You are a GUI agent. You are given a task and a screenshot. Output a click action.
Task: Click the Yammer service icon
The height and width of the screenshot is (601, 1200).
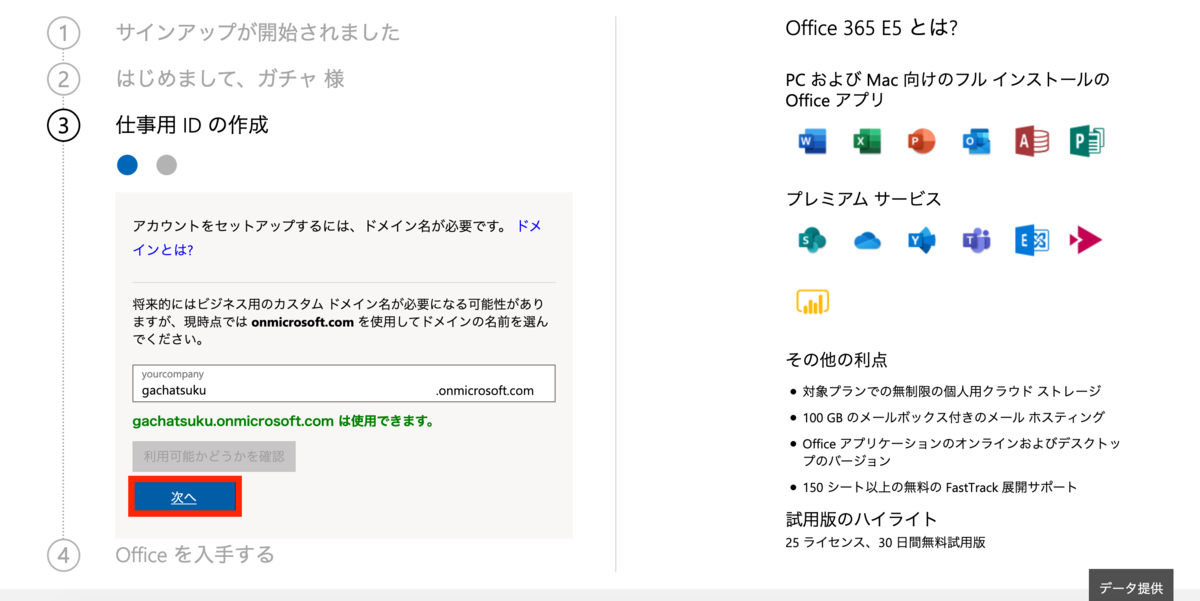coord(920,240)
